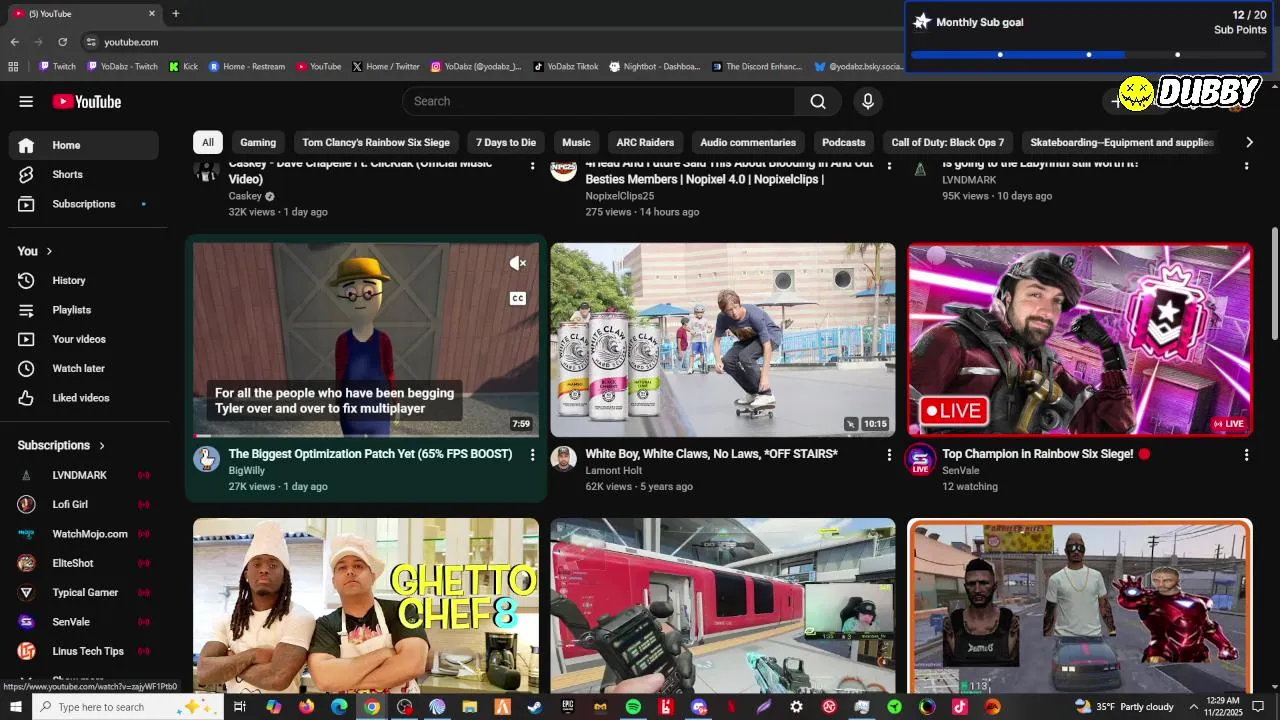The height and width of the screenshot is (720, 1280).
Task: Click the magnifier search button
Action: [x=818, y=101]
